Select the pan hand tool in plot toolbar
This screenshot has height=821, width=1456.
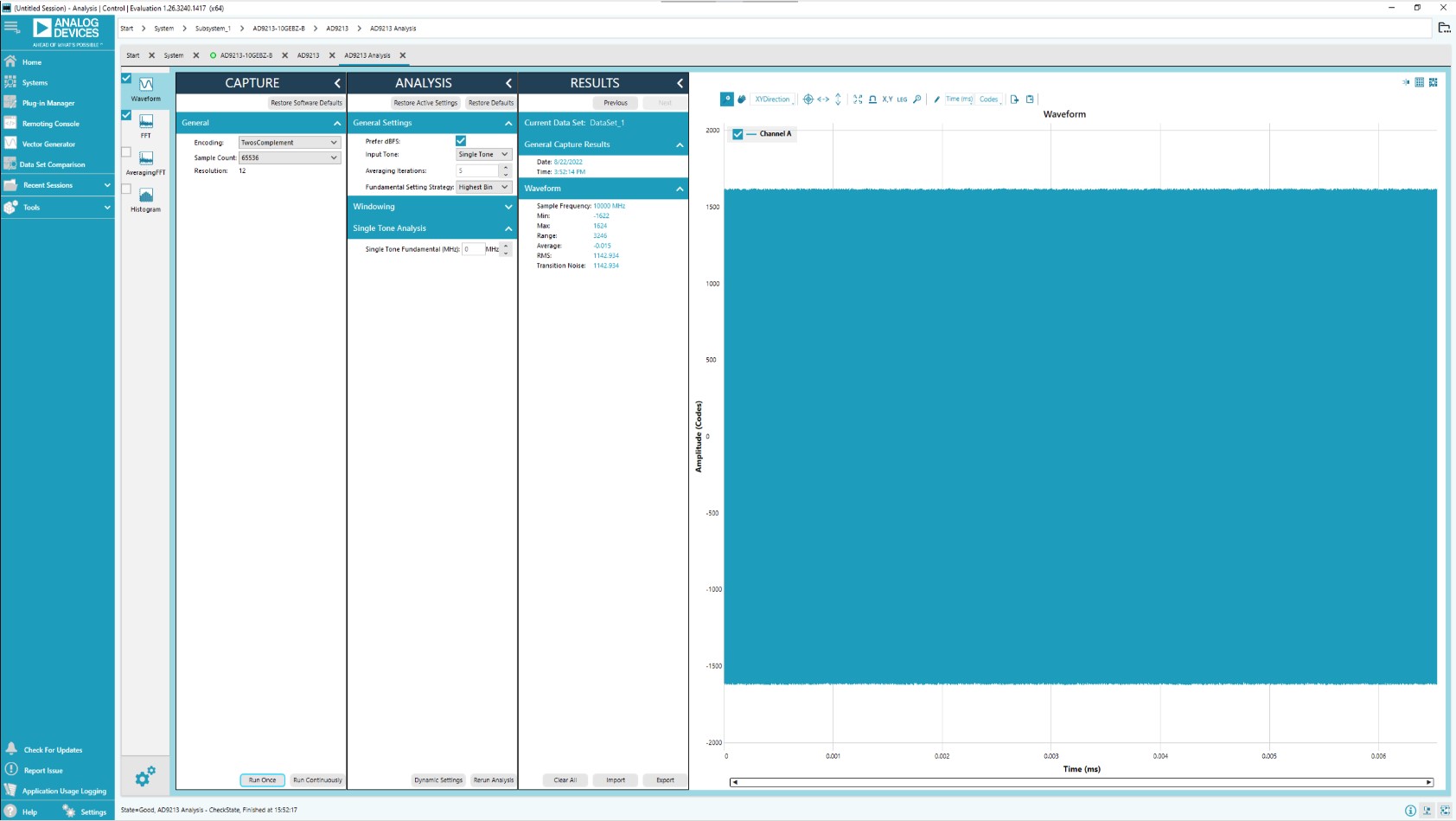(x=742, y=99)
